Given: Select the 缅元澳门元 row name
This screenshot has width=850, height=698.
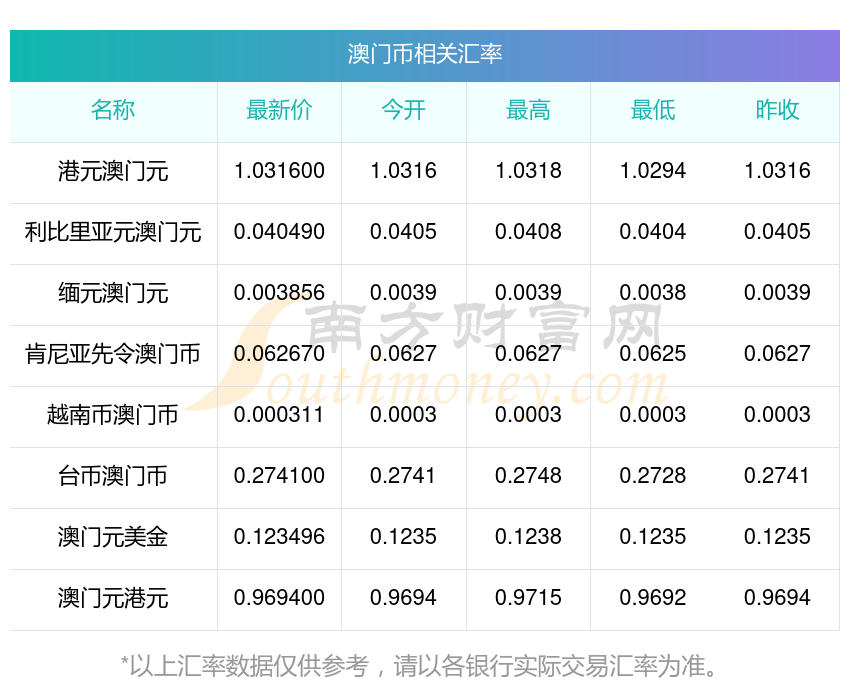Looking at the screenshot, I should (113, 293).
